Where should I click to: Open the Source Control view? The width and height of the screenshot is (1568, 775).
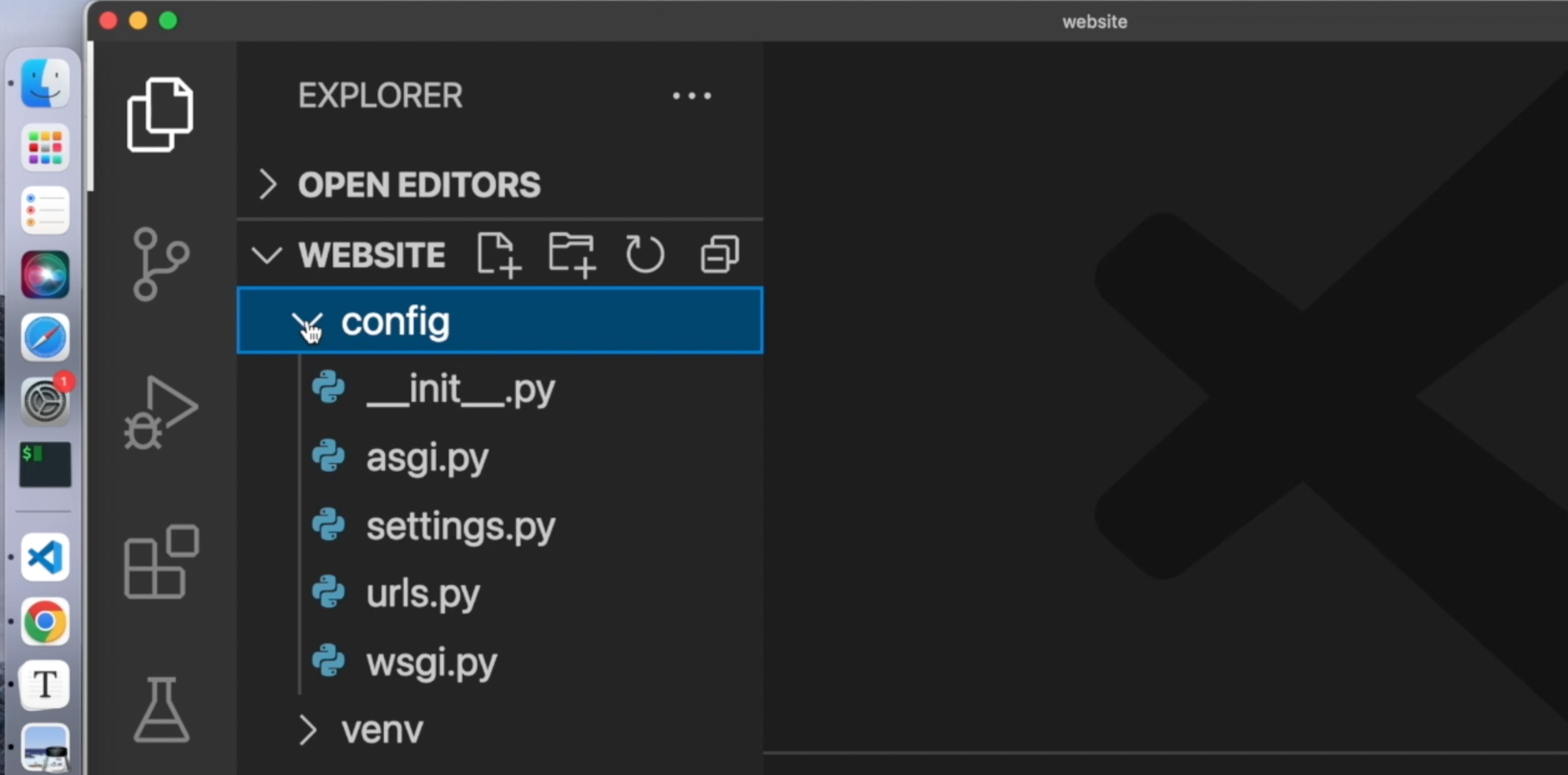point(160,264)
